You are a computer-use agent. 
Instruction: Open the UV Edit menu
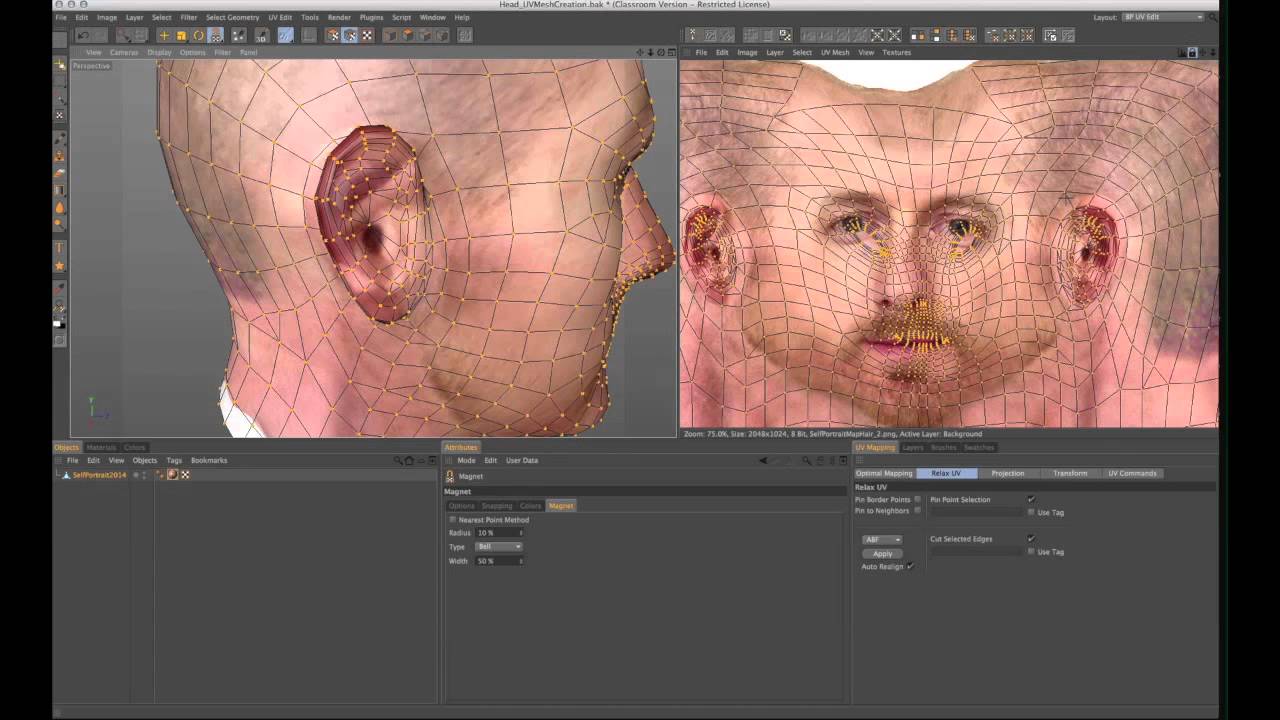(x=280, y=17)
